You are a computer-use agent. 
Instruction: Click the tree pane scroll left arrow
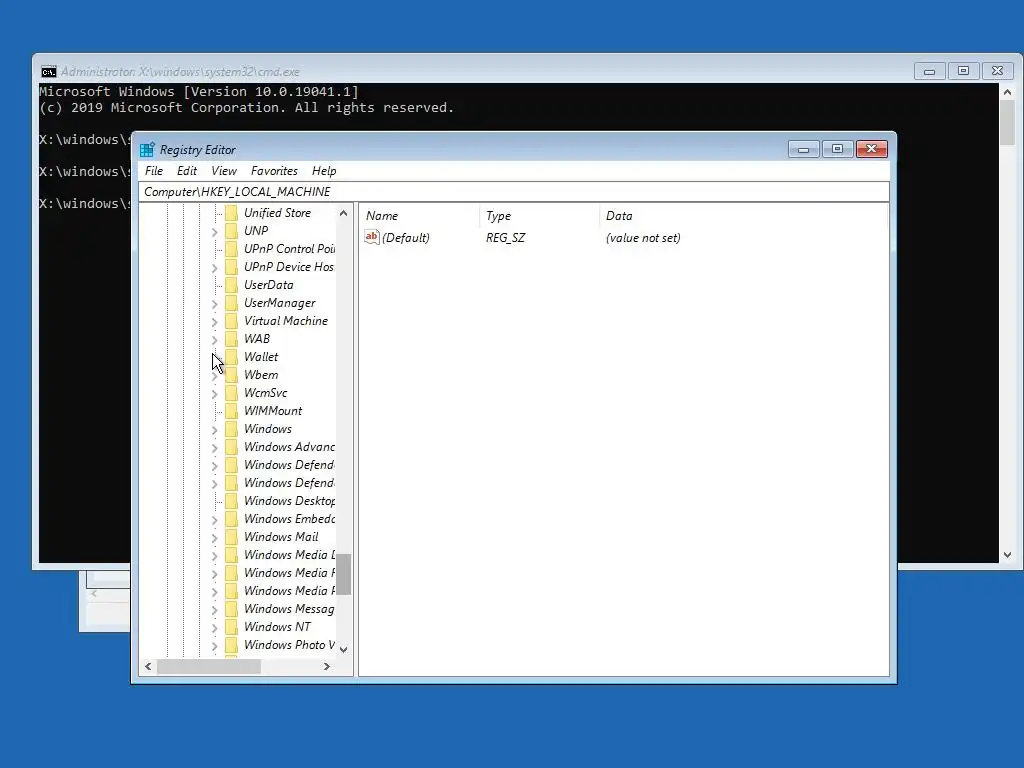[148, 667]
